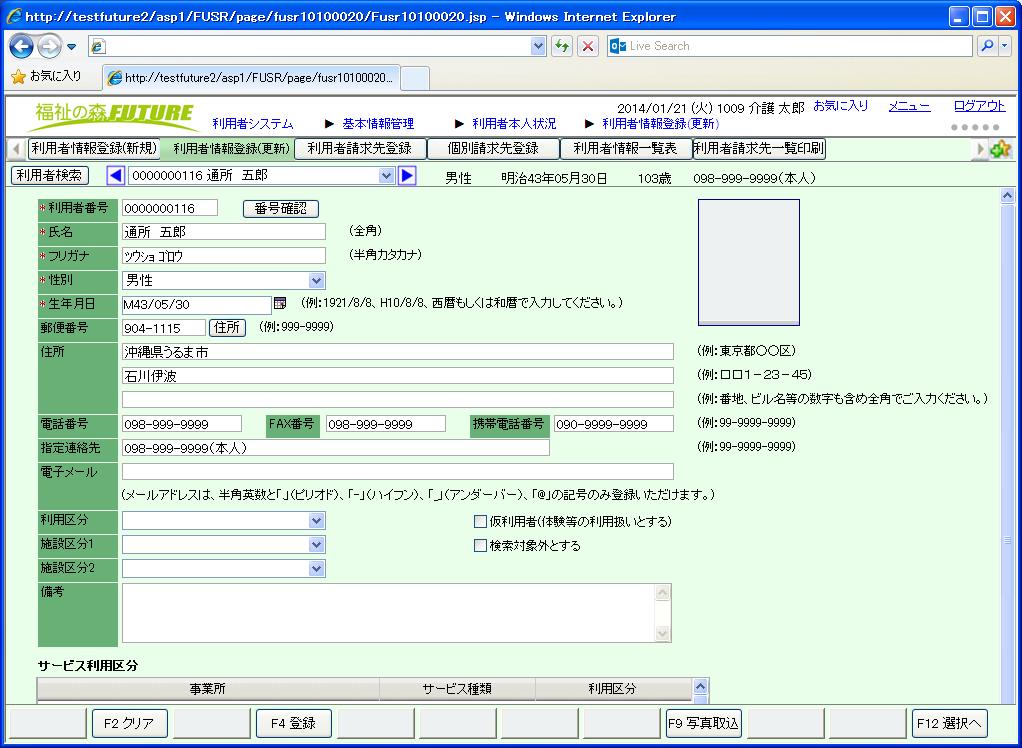
Task: Click the 氏名 input field
Action: click(224, 232)
